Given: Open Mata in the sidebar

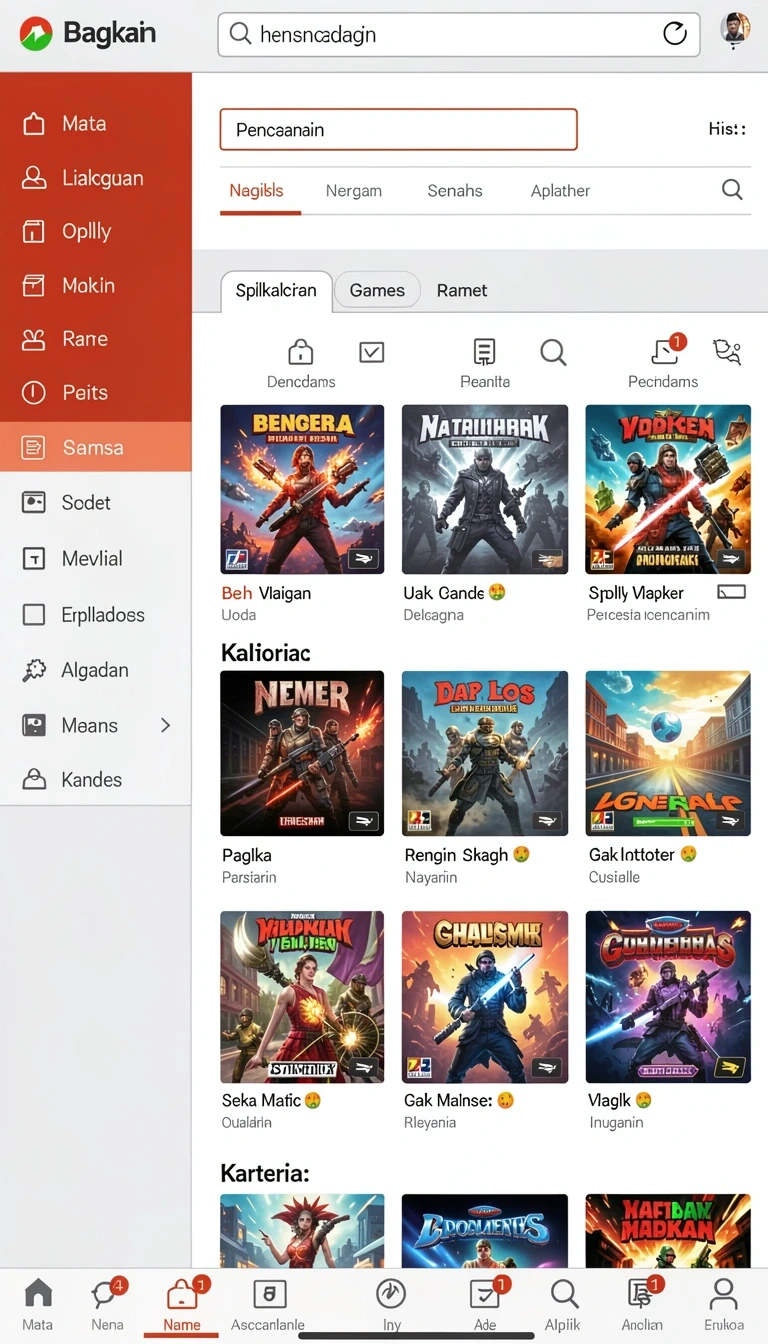Looking at the screenshot, I should (x=96, y=124).
